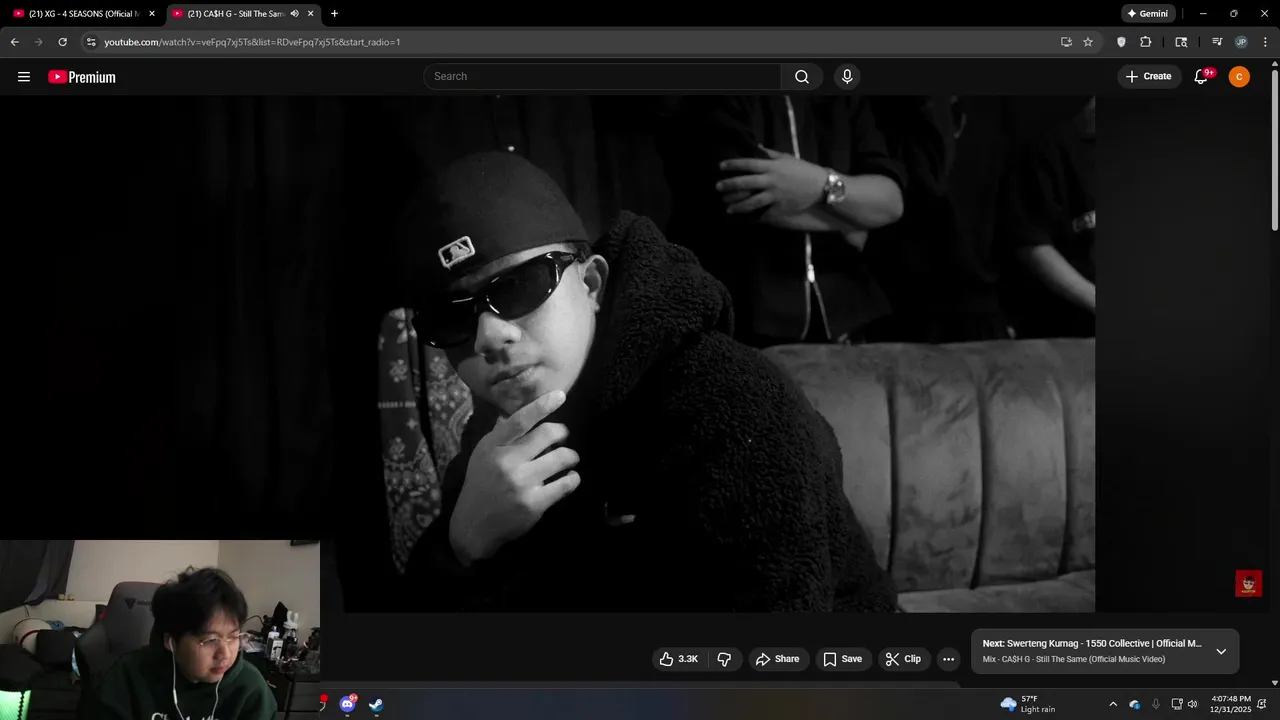
Task: Save the video to a playlist
Action: point(842,659)
